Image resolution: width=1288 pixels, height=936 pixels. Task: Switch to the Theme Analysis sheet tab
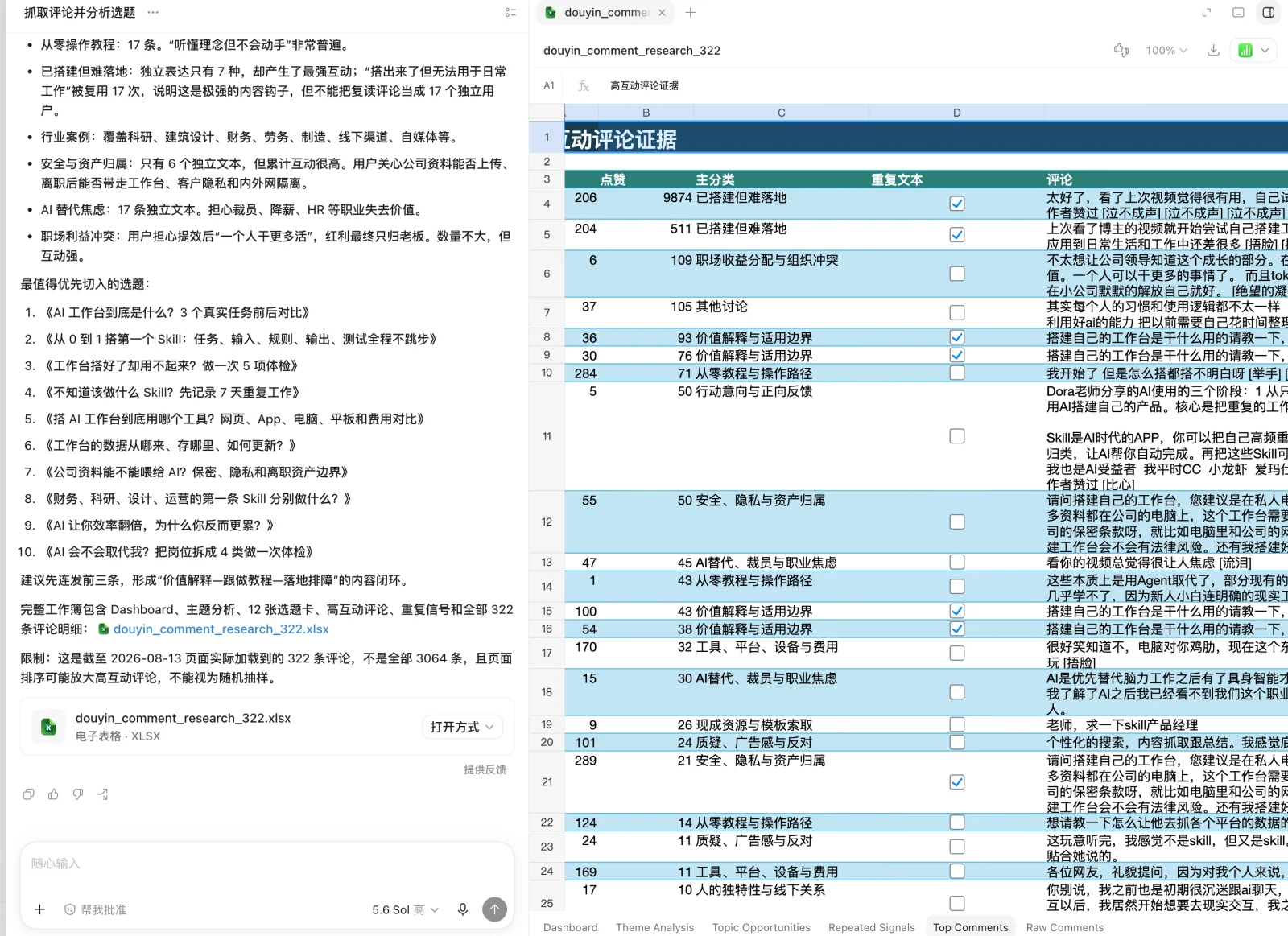coord(654,927)
